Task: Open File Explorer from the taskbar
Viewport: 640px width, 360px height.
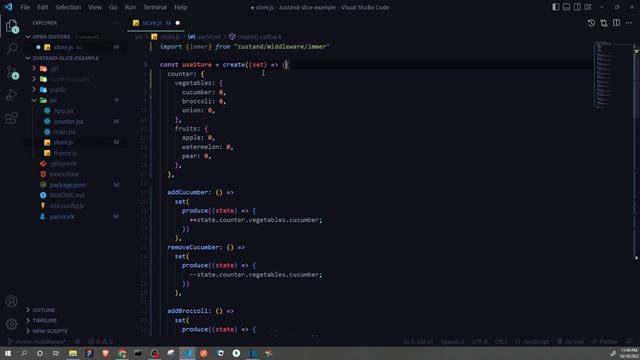Action: [x=73, y=353]
